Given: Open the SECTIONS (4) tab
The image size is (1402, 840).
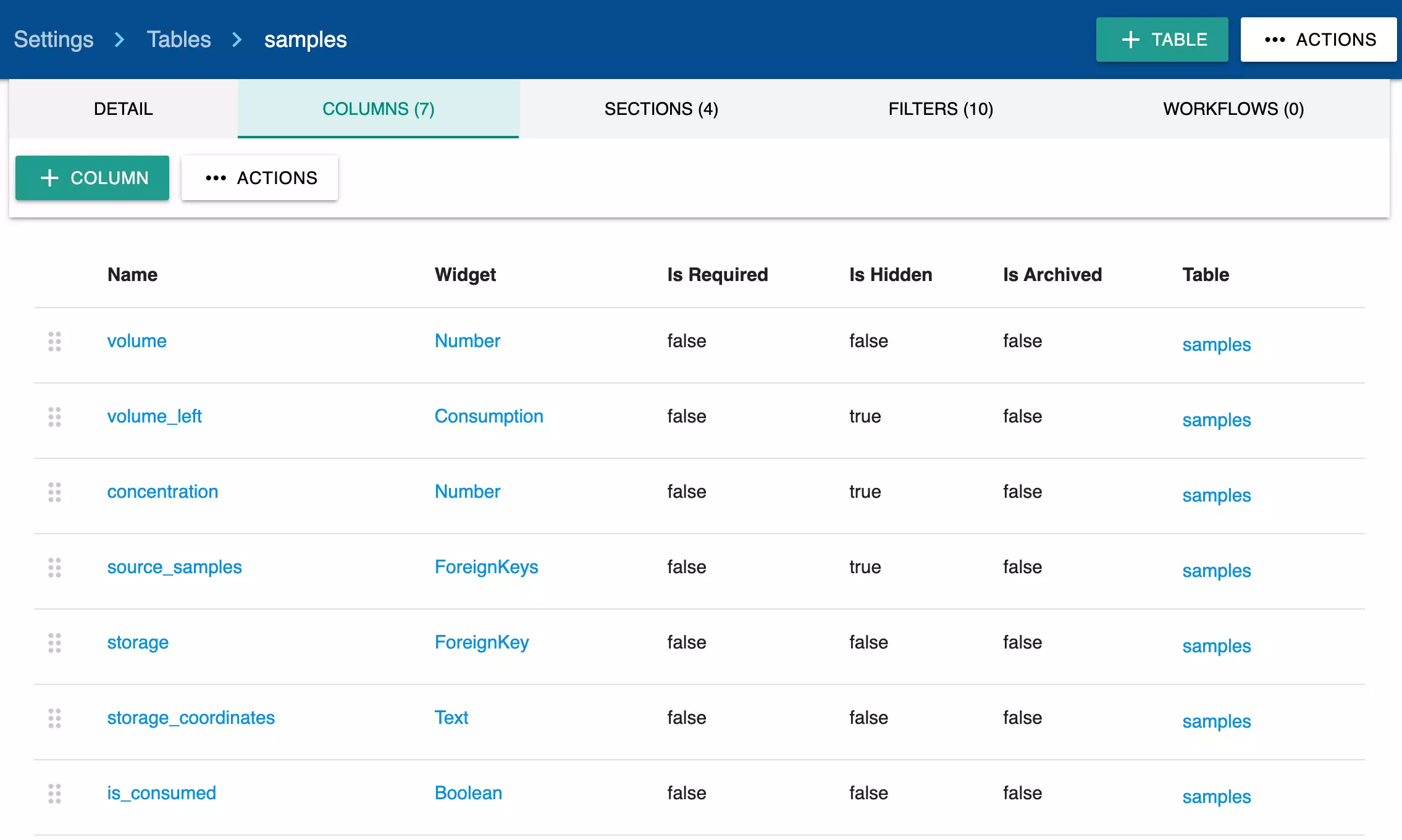Looking at the screenshot, I should [661, 109].
